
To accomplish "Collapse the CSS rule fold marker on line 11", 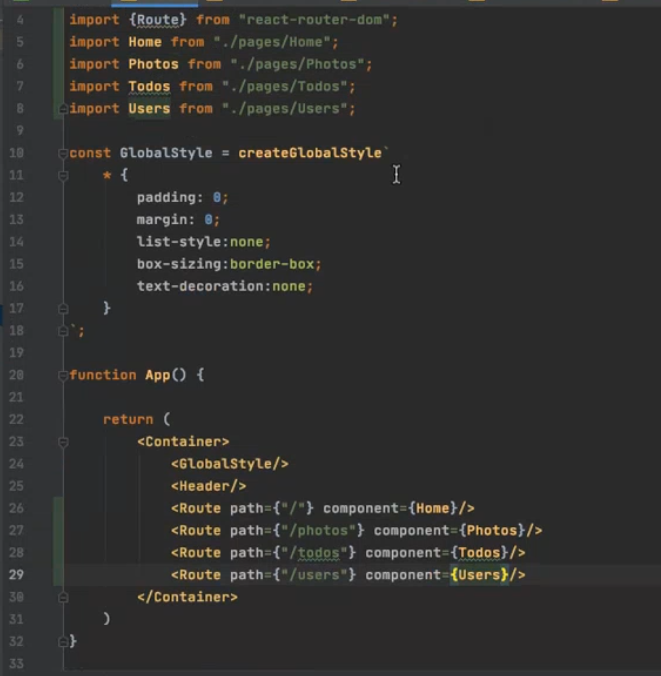I will [x=63, y=175].
